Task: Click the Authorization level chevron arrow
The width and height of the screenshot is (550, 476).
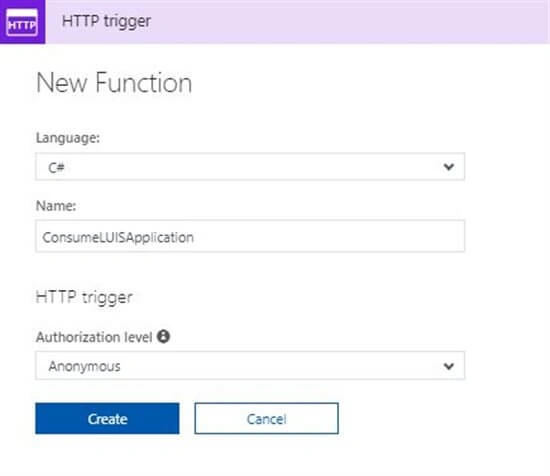Action: click(x=449, y=366)
